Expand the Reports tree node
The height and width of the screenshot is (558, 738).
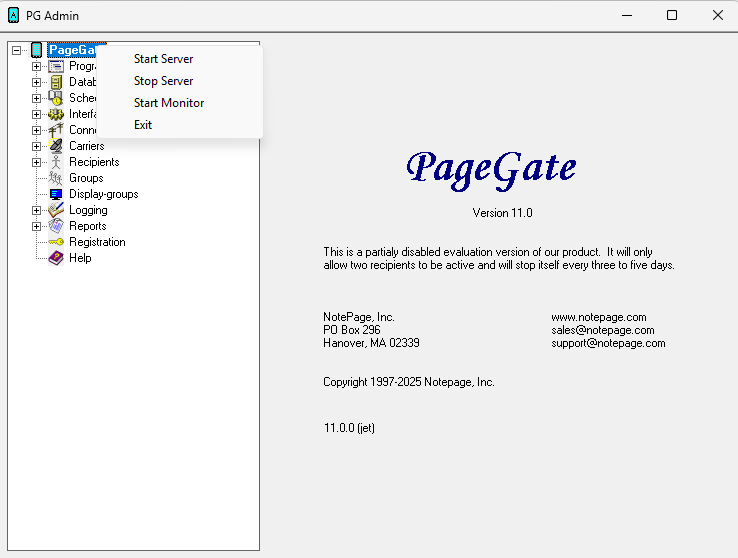[36, 226]
